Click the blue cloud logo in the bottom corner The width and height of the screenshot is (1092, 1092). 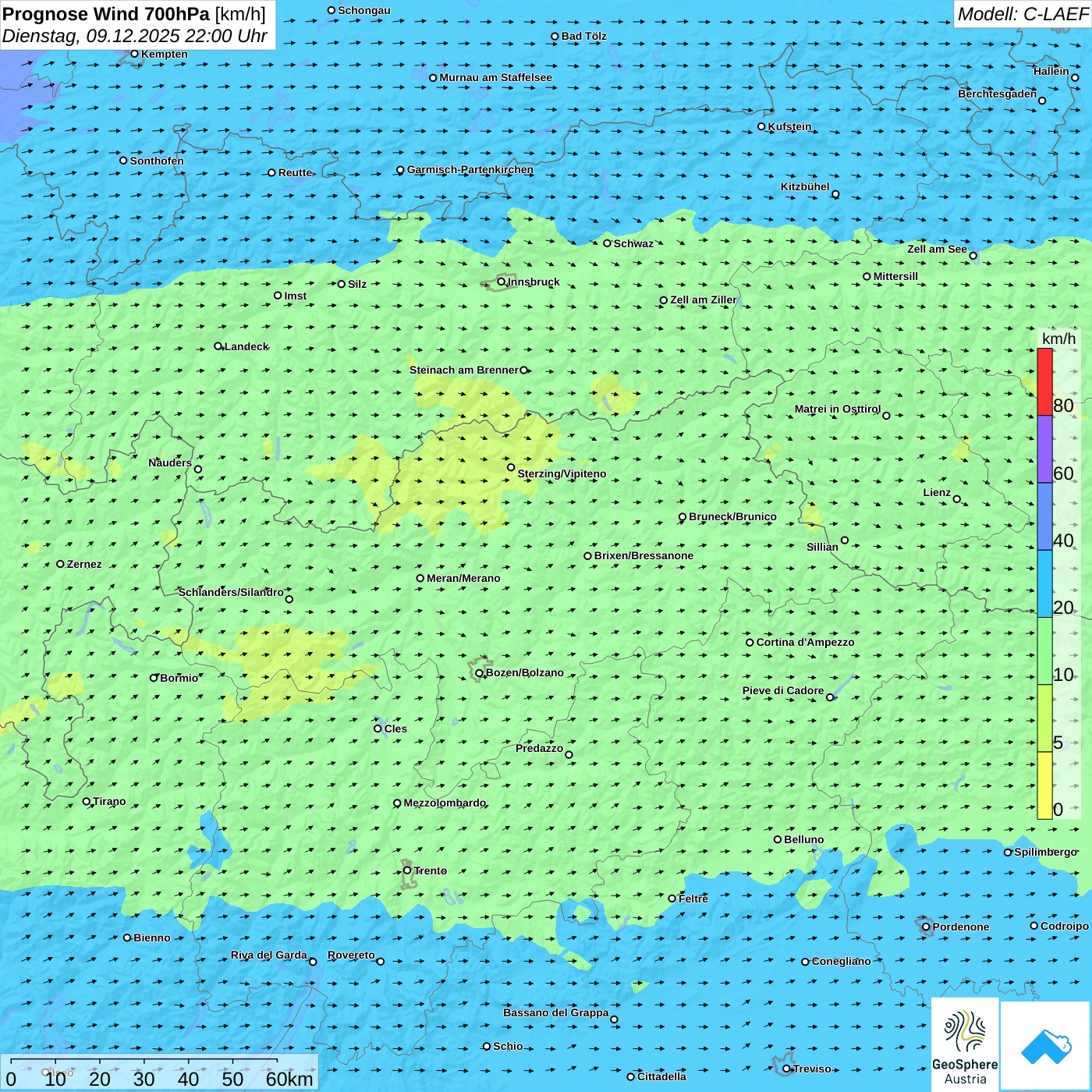coord(1046,1046)
